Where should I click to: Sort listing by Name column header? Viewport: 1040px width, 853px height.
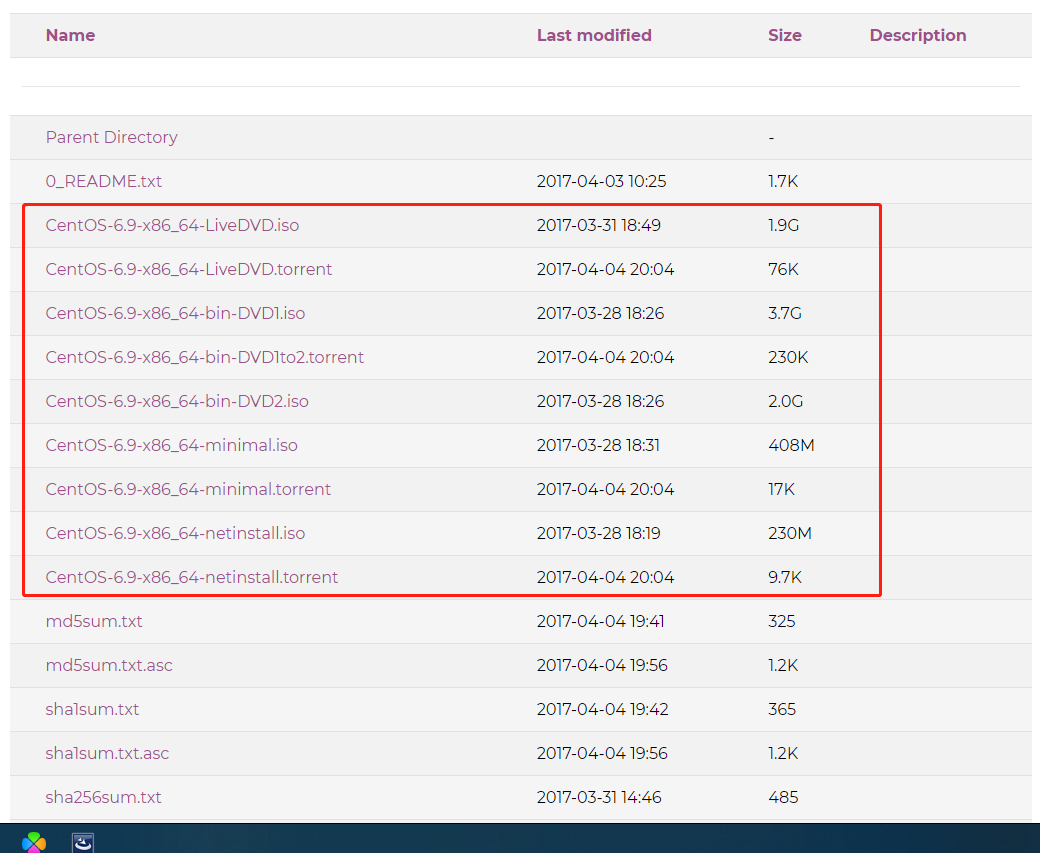tap(70, 35)
